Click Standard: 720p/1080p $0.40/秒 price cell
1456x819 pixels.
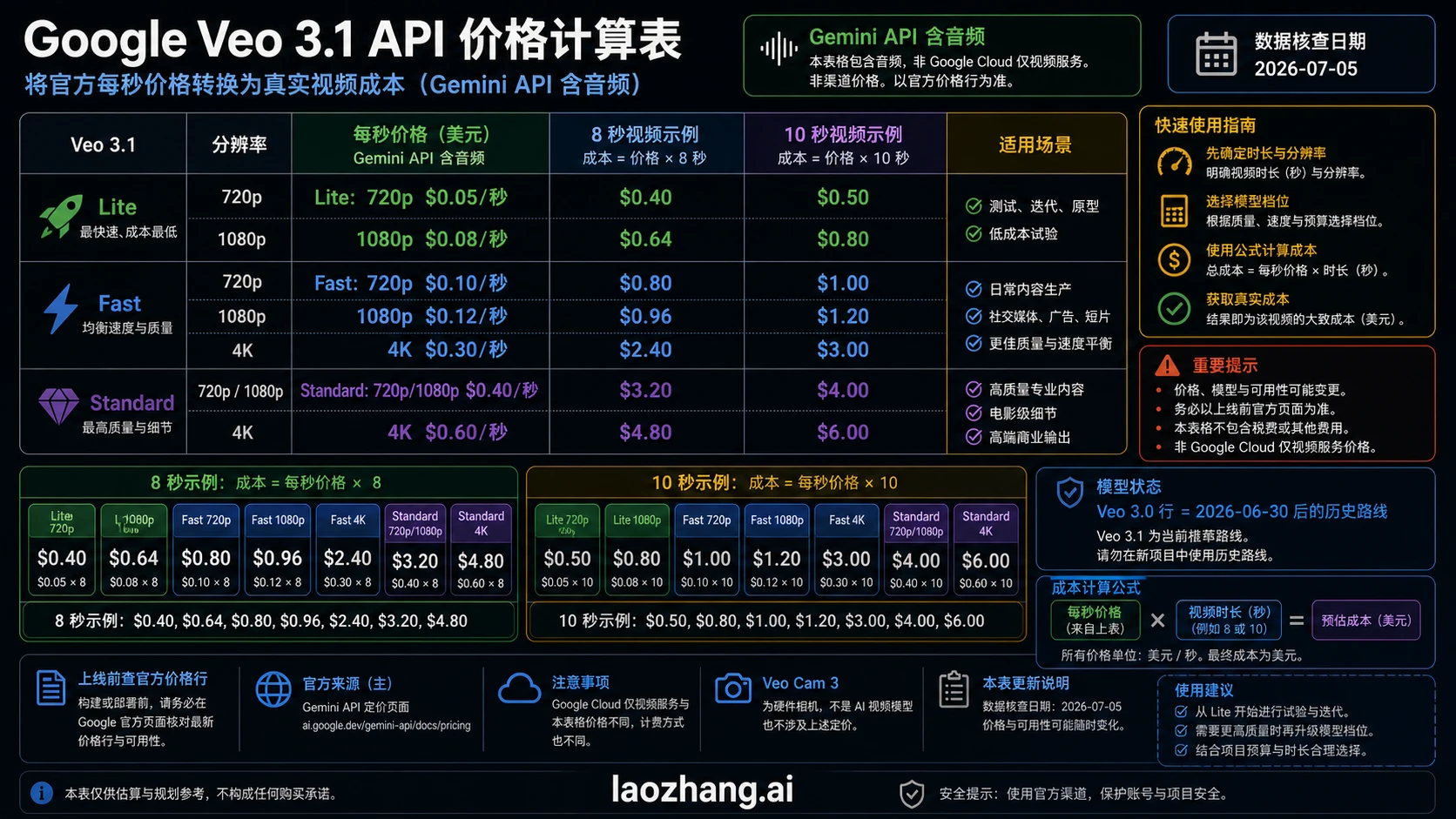[x=420, y=390]
